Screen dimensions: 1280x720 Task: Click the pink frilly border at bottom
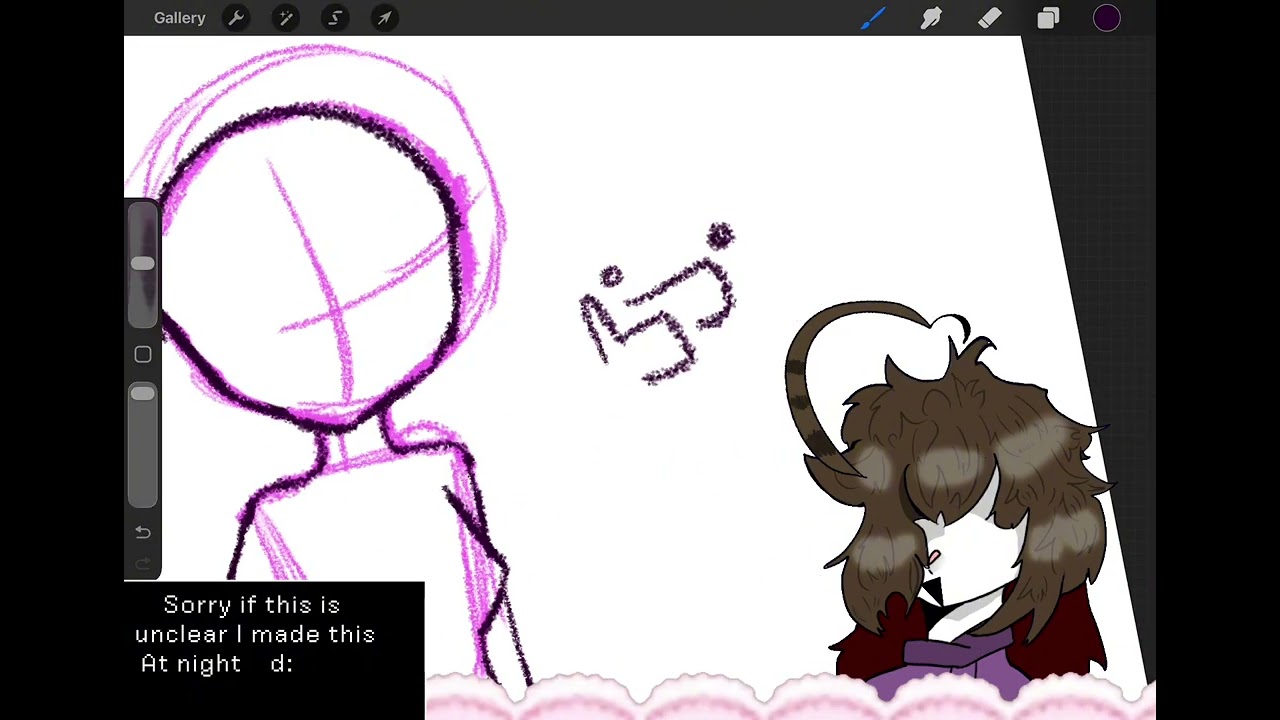tap(790, 698)
